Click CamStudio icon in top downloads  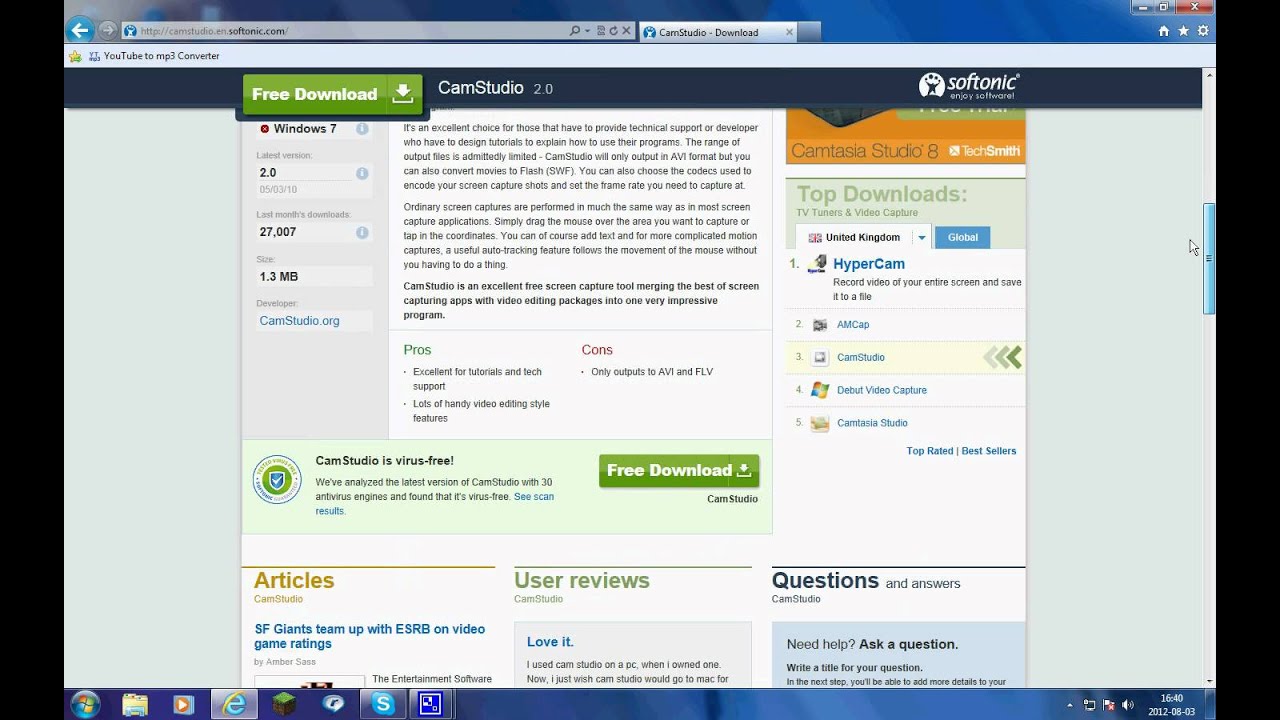pyautogui.click(x=820, y=357)
